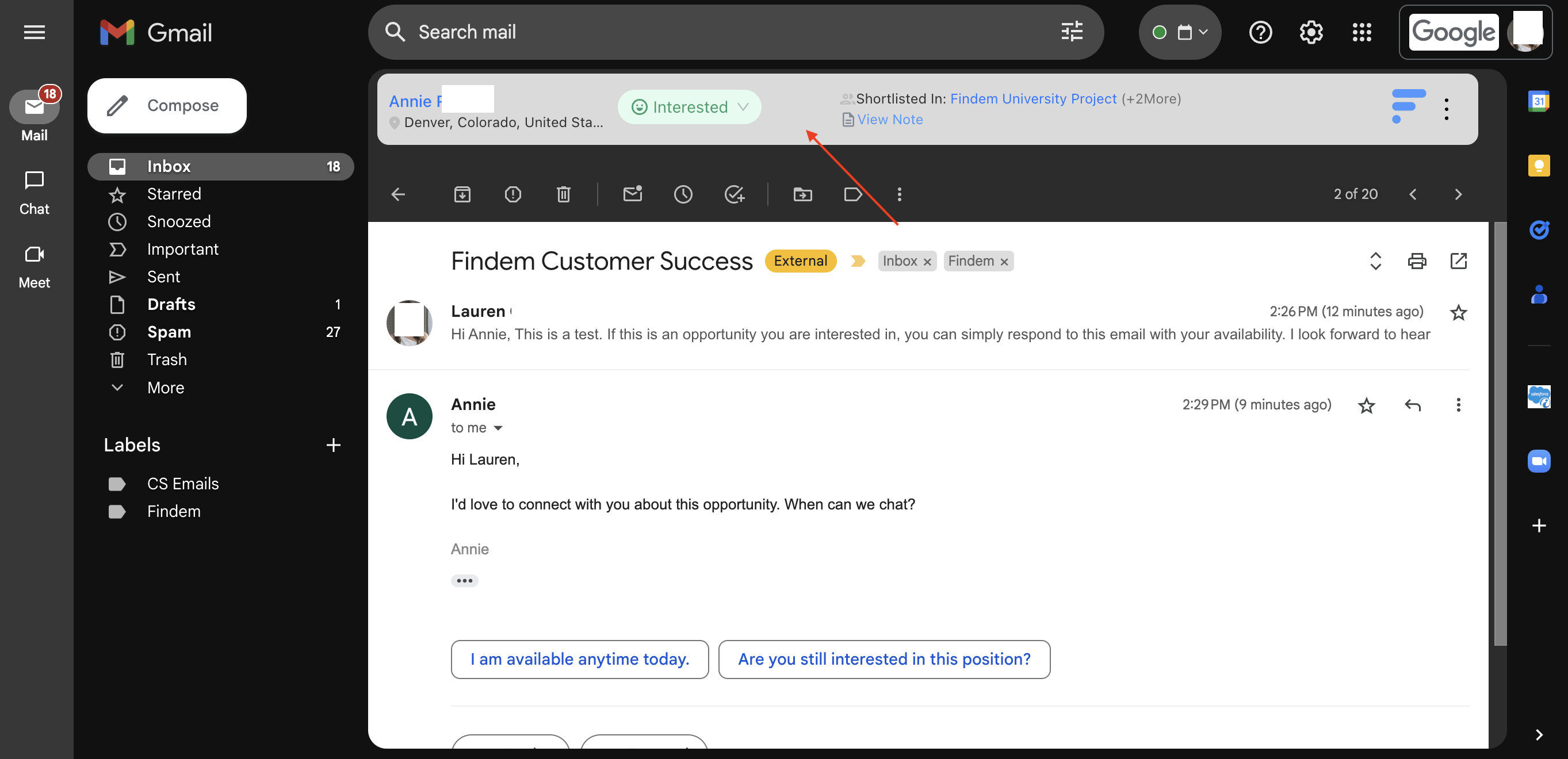Open the Labels tag icon in toolbar
Screen dimensions: 1568x759
(x=853, y=194)
